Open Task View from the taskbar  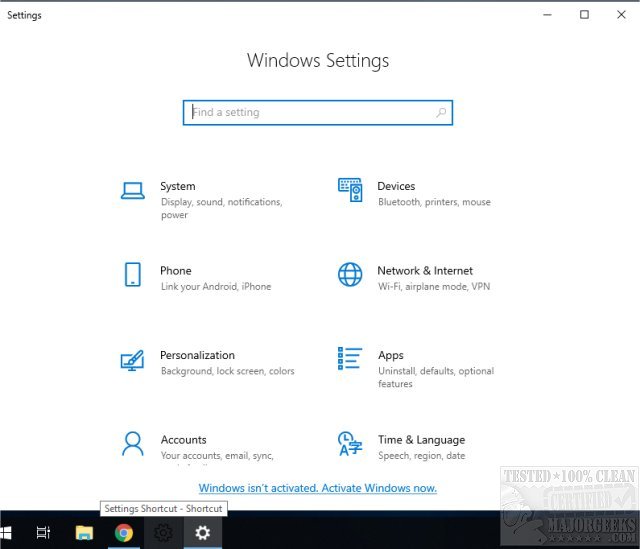coord(44,533)
